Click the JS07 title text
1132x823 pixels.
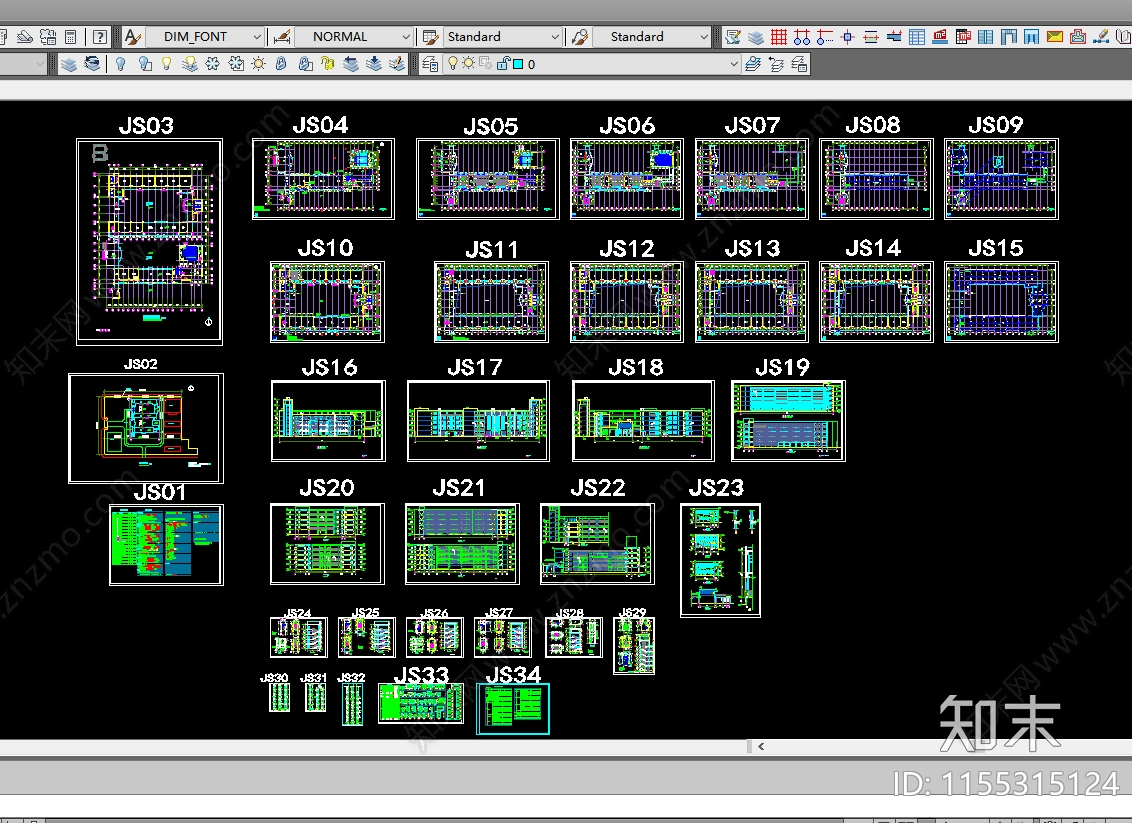pos(752,126)
